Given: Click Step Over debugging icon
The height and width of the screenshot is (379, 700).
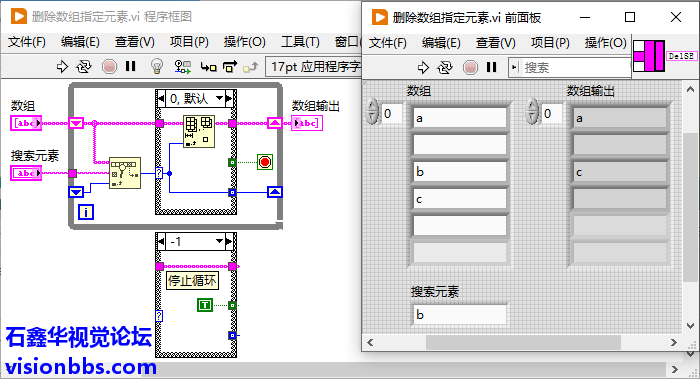Looking at the screenshot, I should [x=230, y=67].
